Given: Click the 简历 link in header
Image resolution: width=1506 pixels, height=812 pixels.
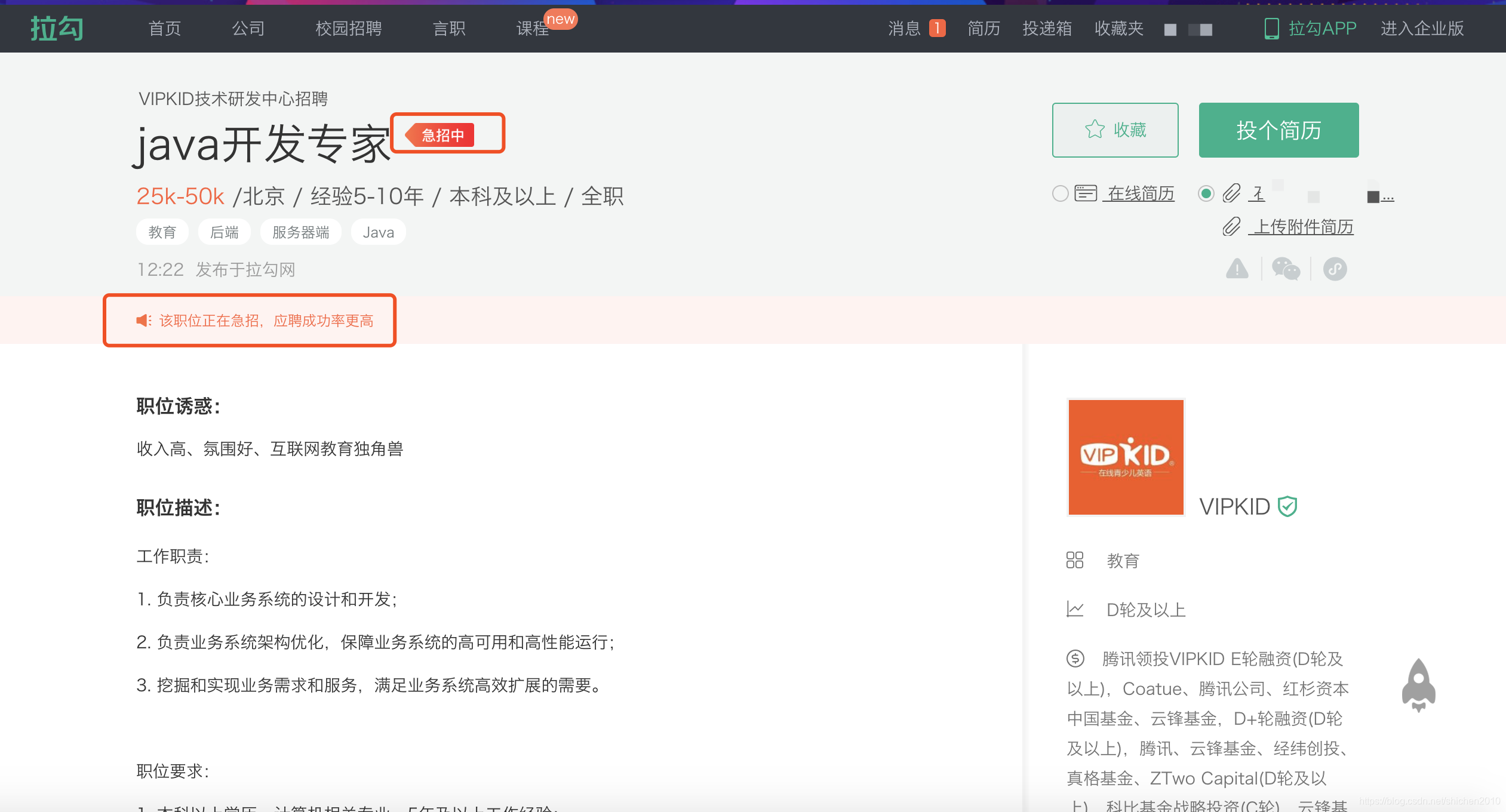Looking at the screenshot, I should coord(983,28).
